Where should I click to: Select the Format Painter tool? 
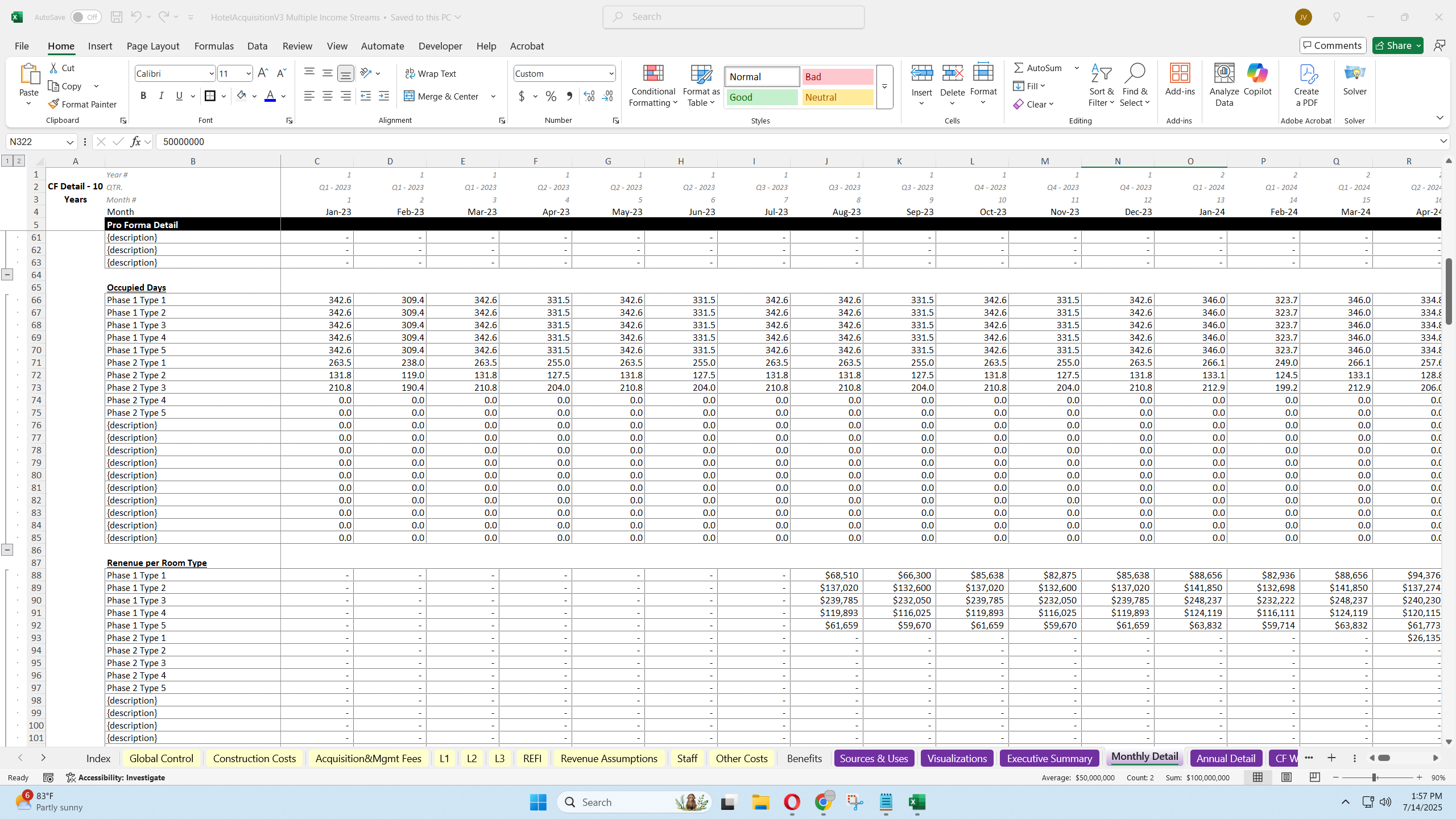82,104
